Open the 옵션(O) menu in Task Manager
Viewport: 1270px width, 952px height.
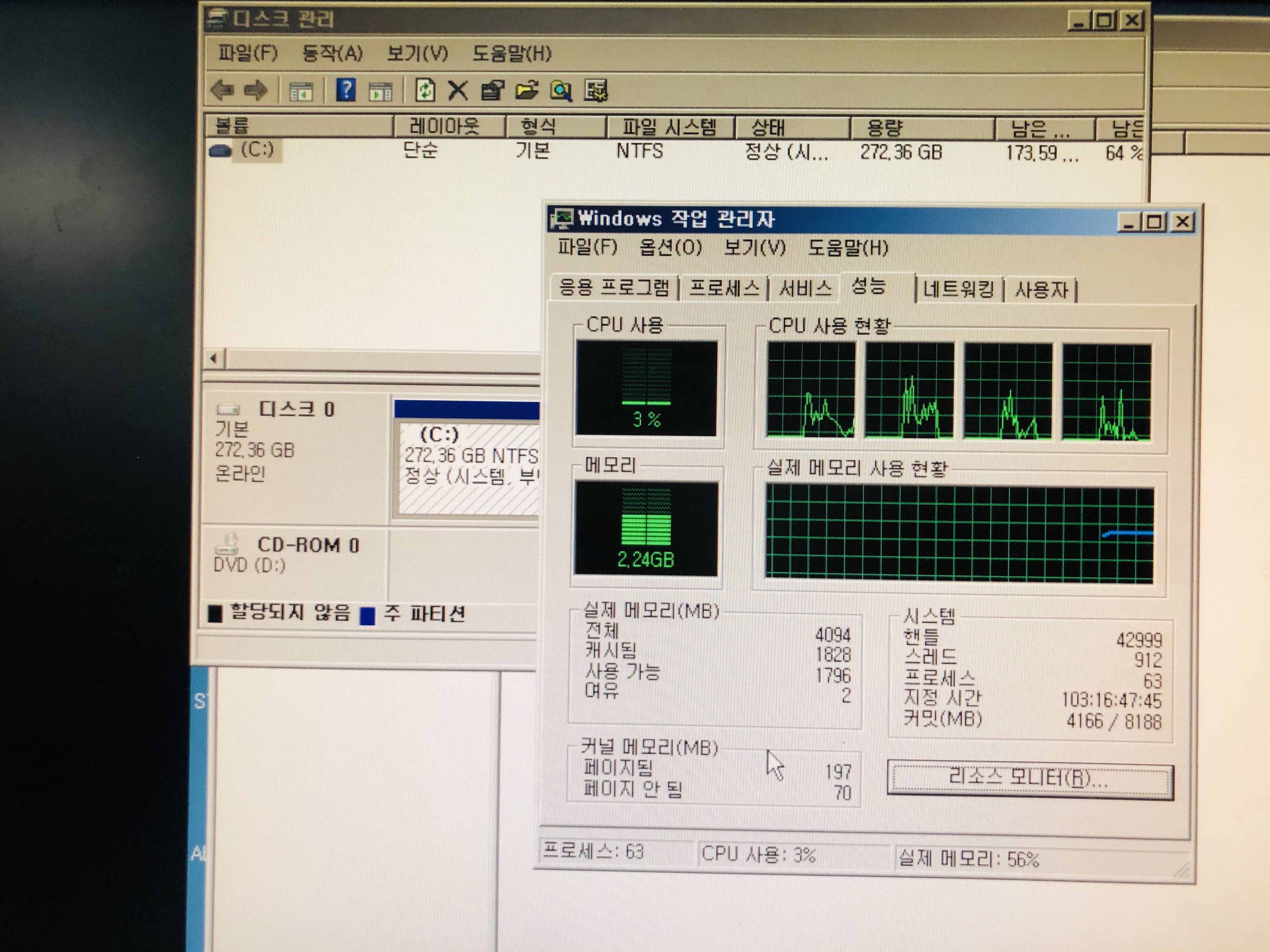point(670,247)
